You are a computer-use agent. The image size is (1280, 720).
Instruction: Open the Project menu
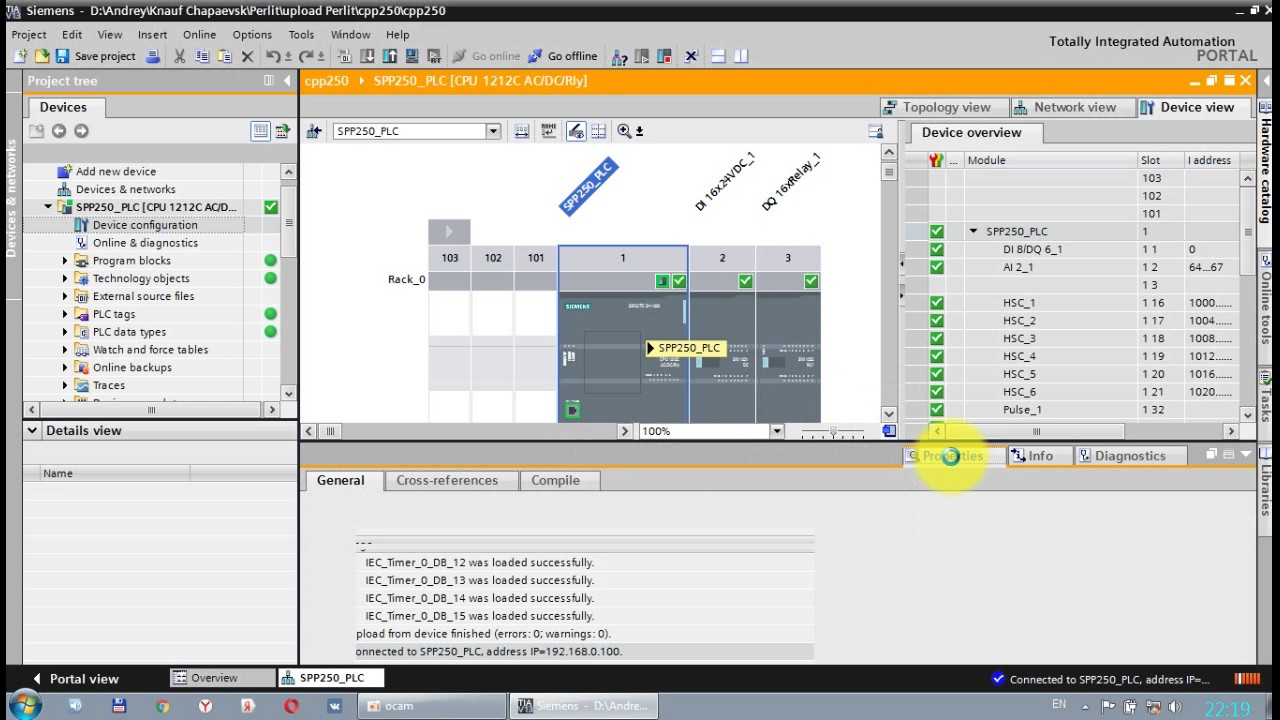[29, 34]
